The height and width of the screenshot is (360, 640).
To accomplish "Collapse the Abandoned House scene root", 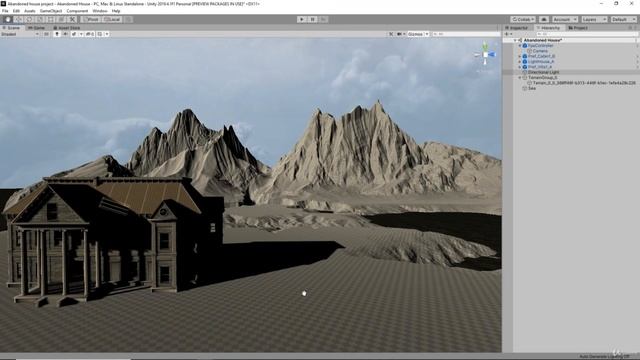I will [x=515, y=40].
